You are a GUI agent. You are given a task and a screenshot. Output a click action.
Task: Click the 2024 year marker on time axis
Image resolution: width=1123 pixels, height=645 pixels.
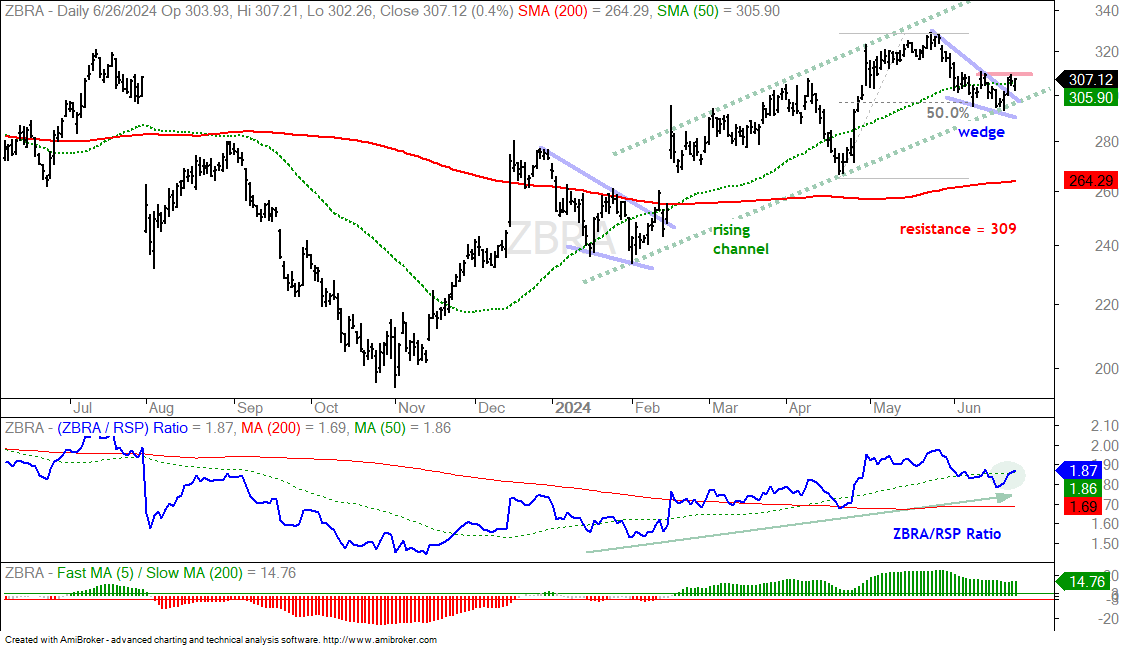click(x=573, y=408)
